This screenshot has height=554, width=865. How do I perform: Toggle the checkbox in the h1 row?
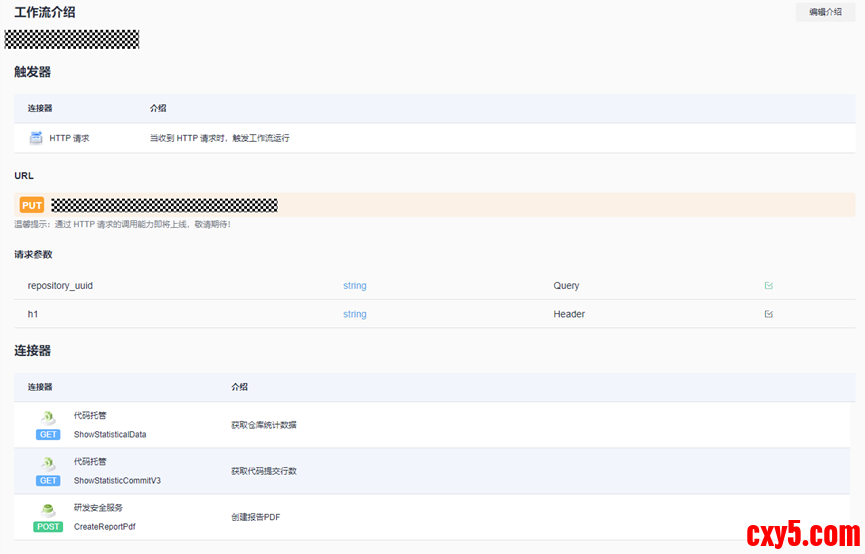click(768, 314)
